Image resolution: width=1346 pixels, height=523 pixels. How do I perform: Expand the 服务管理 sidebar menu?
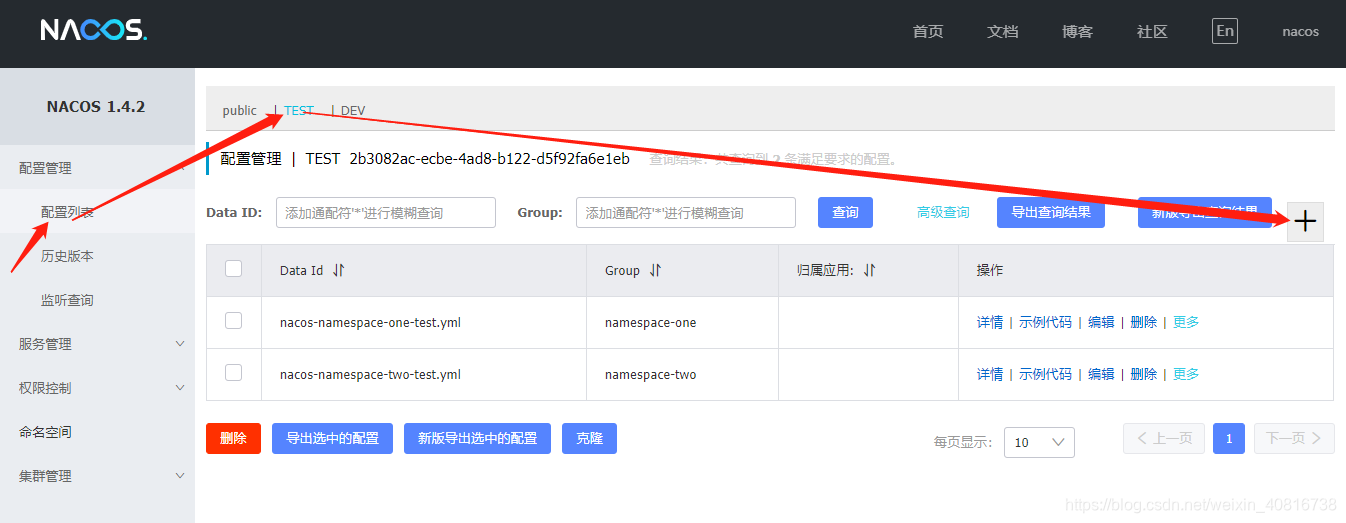[97, 344]
